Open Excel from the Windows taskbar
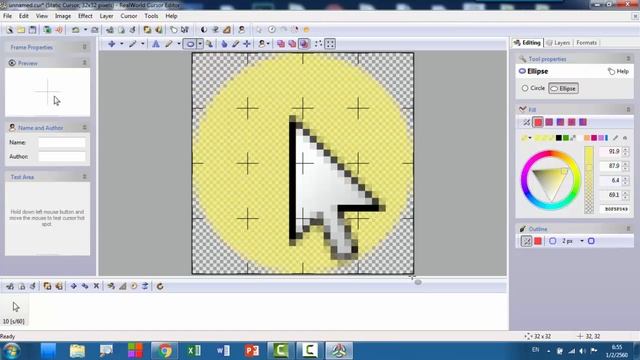 (x=194, y=351)
